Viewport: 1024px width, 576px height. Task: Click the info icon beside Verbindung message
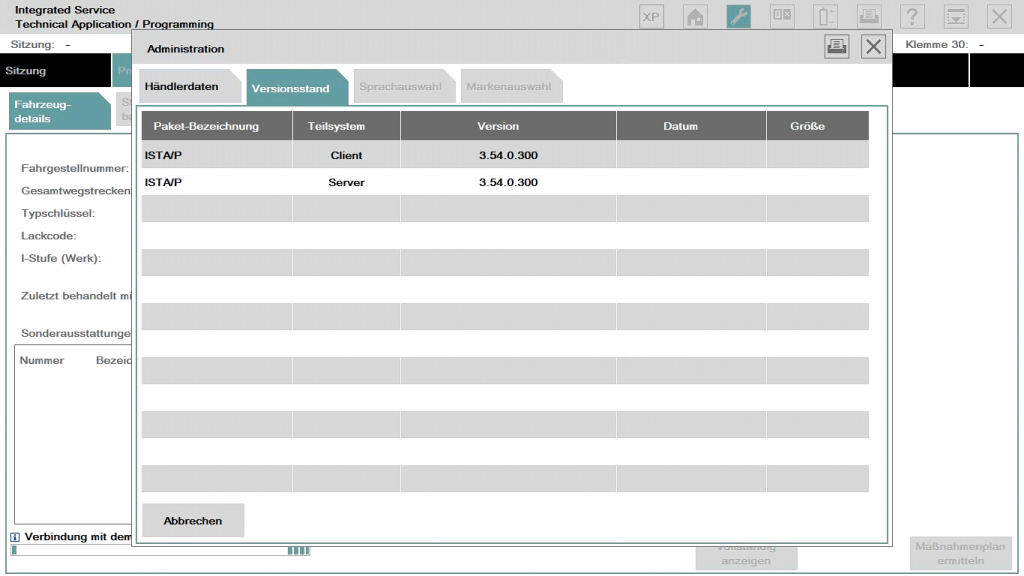click(15, 537)
